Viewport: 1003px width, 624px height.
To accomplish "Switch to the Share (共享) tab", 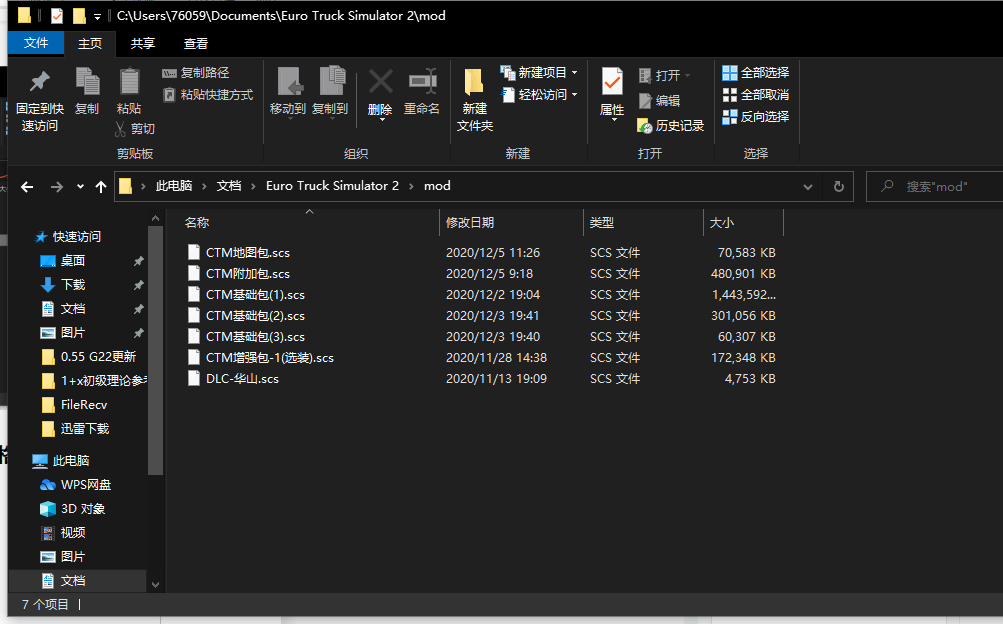I will pos(143,43).
